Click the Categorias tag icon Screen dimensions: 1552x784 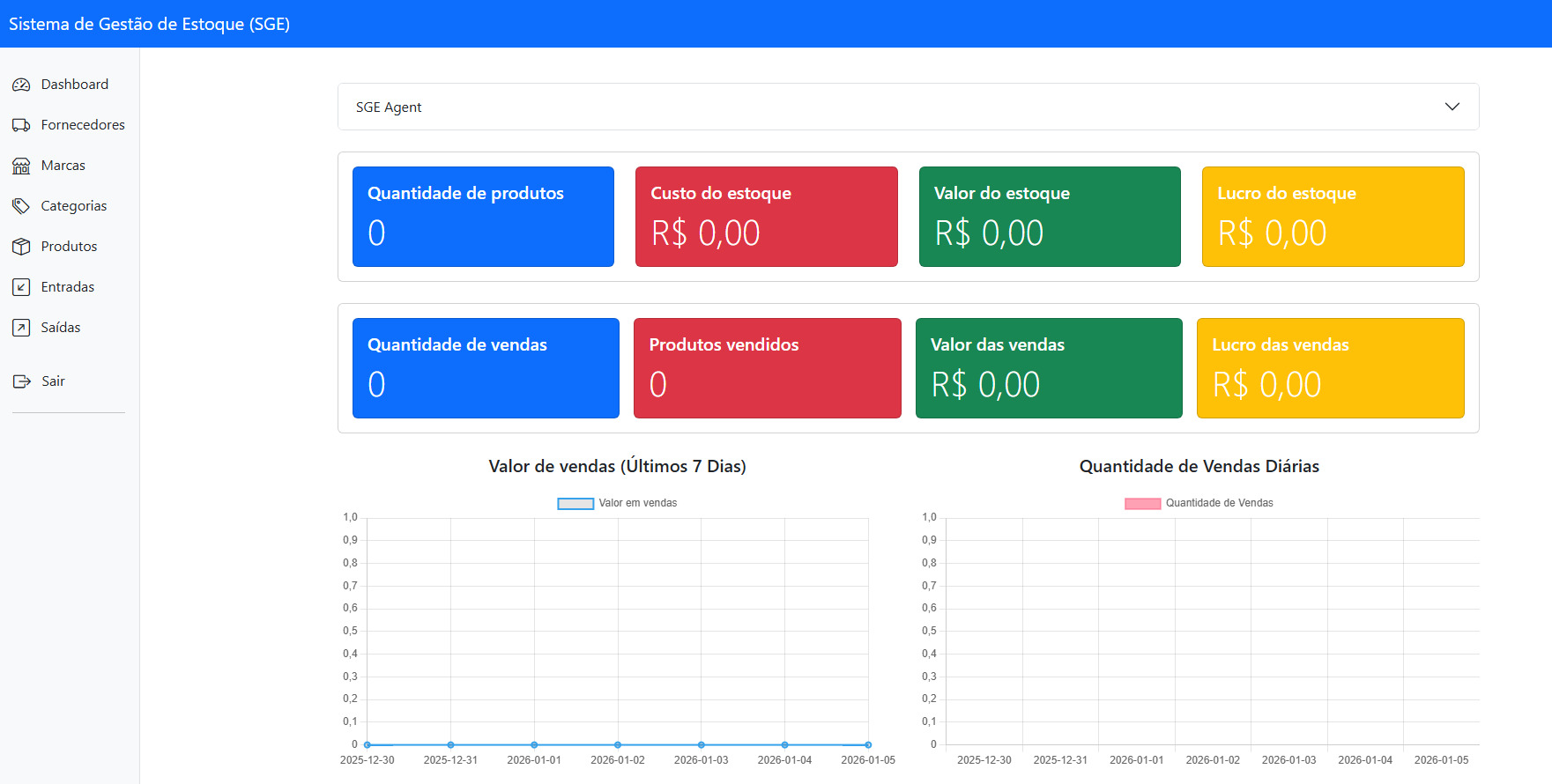coord(21,206)
